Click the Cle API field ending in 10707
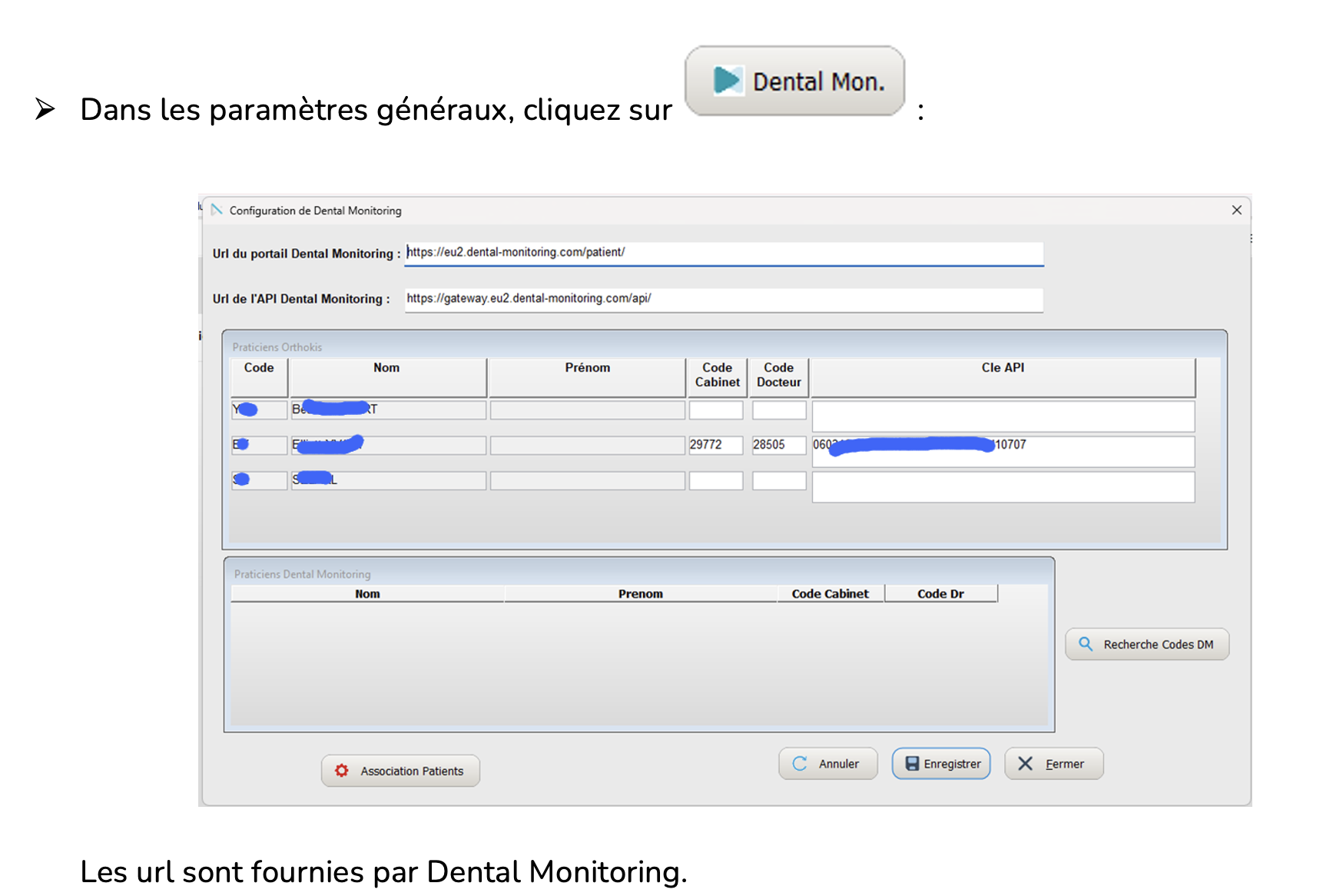 (1003, 451)
